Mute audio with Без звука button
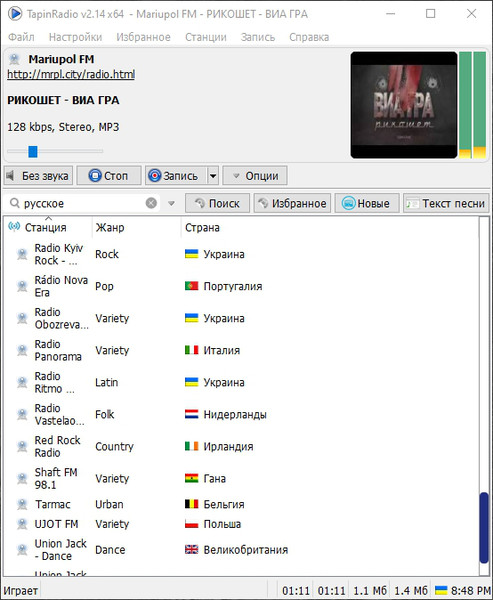The height and width of the screenshot is (600, 493). [38, 176]
